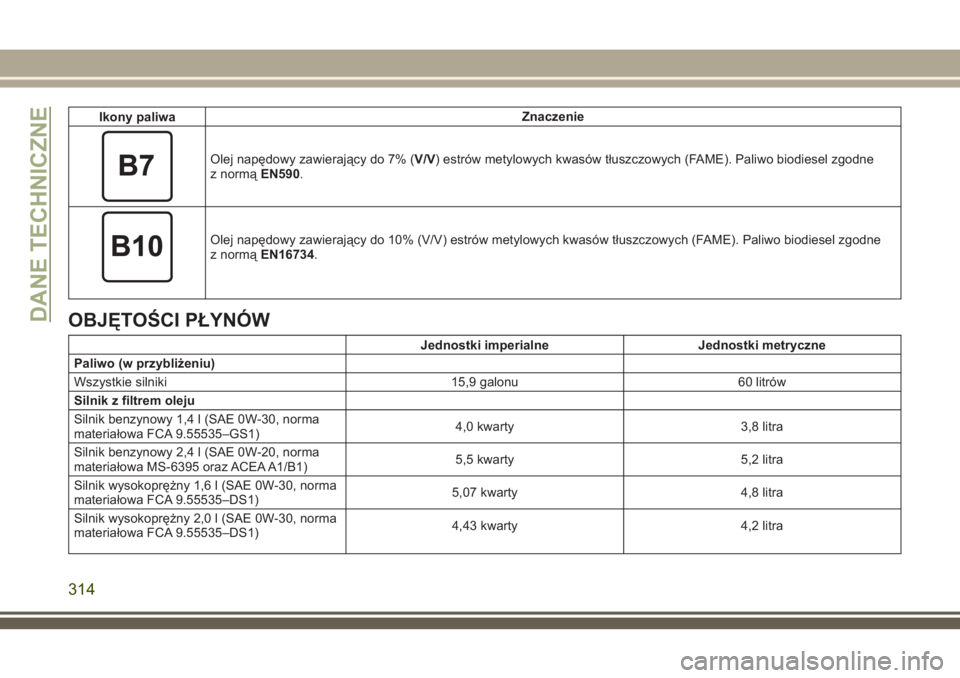This screenshot has width=960, height=678.
Task: Click the "Silnik wysokoprężny 1,6 l" row label
Action: (205, 493)
